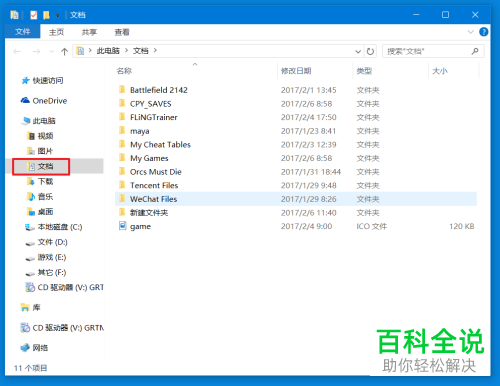This screenshot has height=386, width=500.
Task: Select 快速访问 in the navigation pane
Action: pyautogui.click(x=48, y=80)
